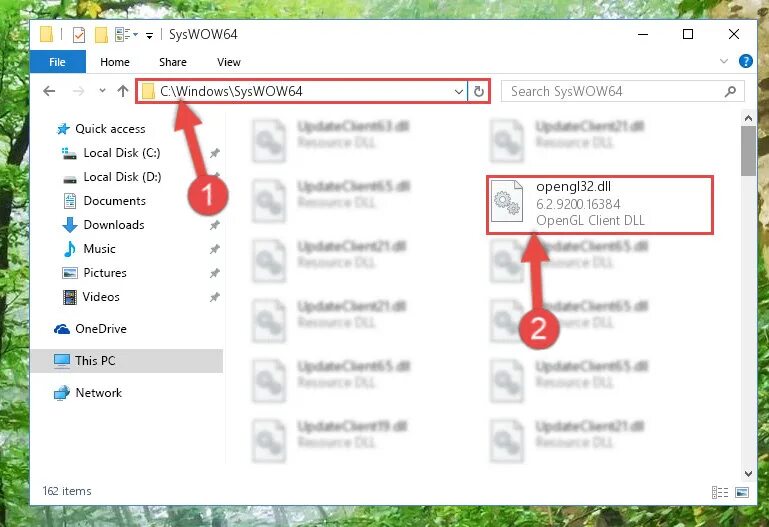Open Help with the question mark icon

tap(745, 61)
